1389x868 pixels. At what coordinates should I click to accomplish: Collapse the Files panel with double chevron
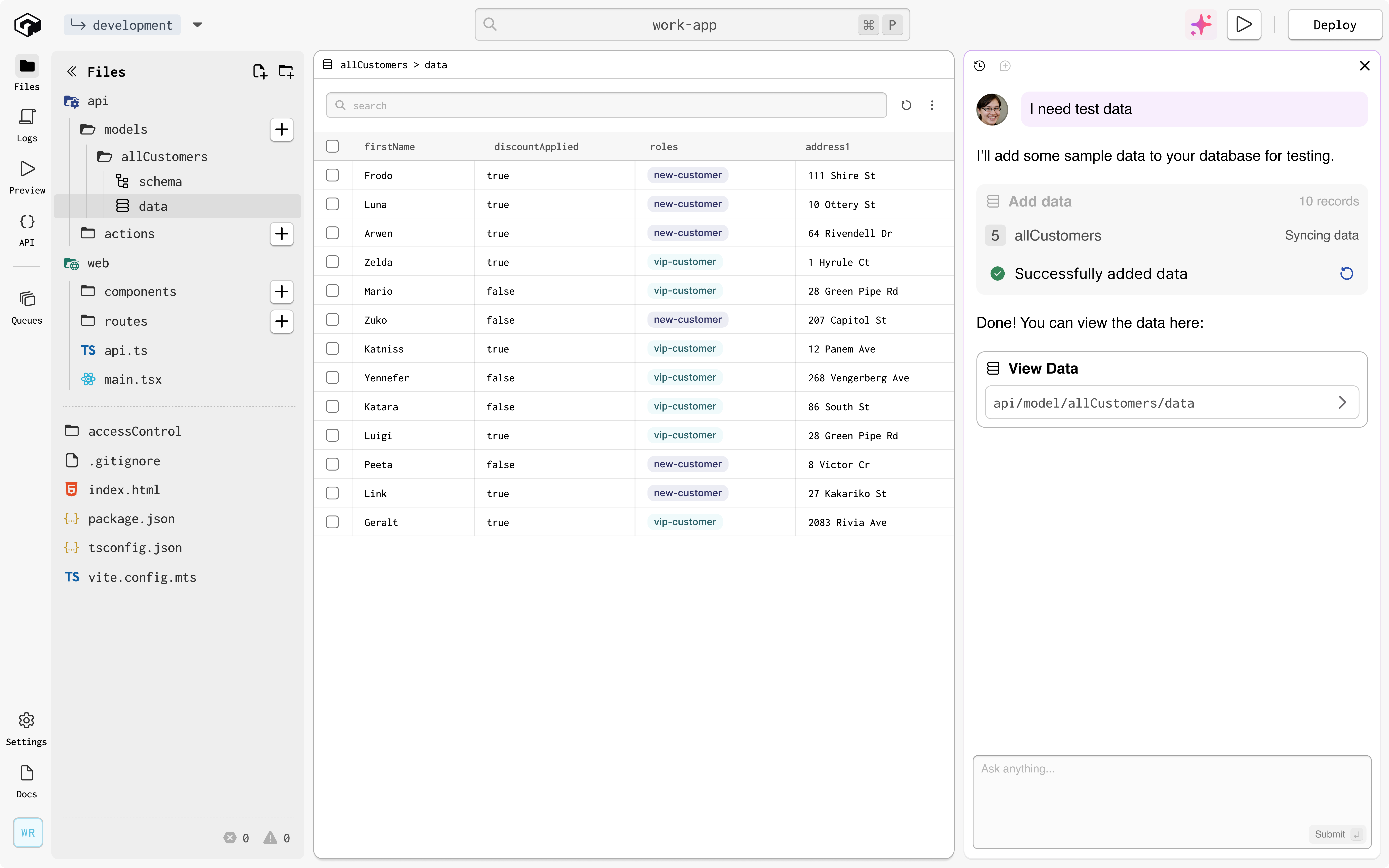pos(72,71)
